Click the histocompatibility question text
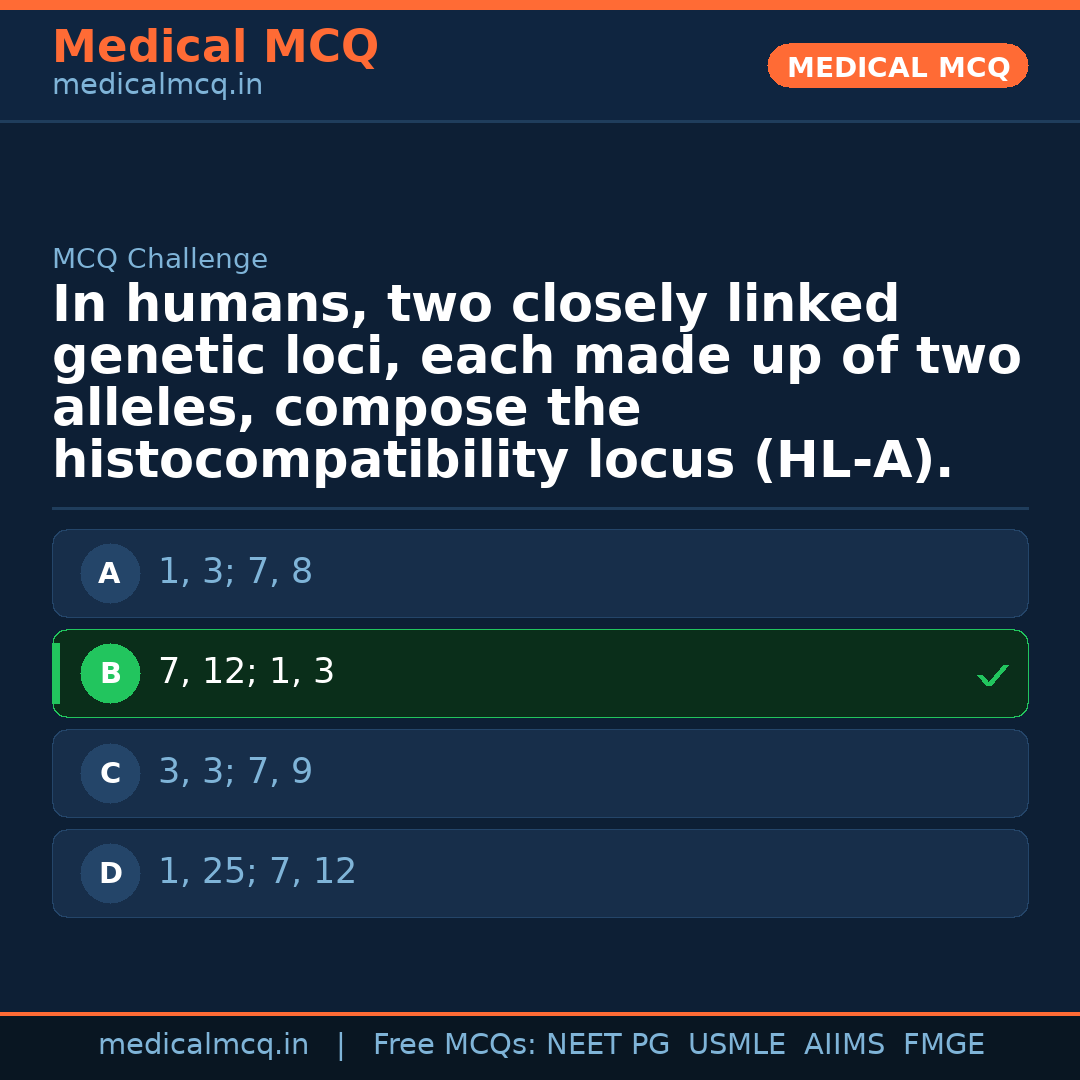Screen dimensions: 1080x1080 [536, 384]
